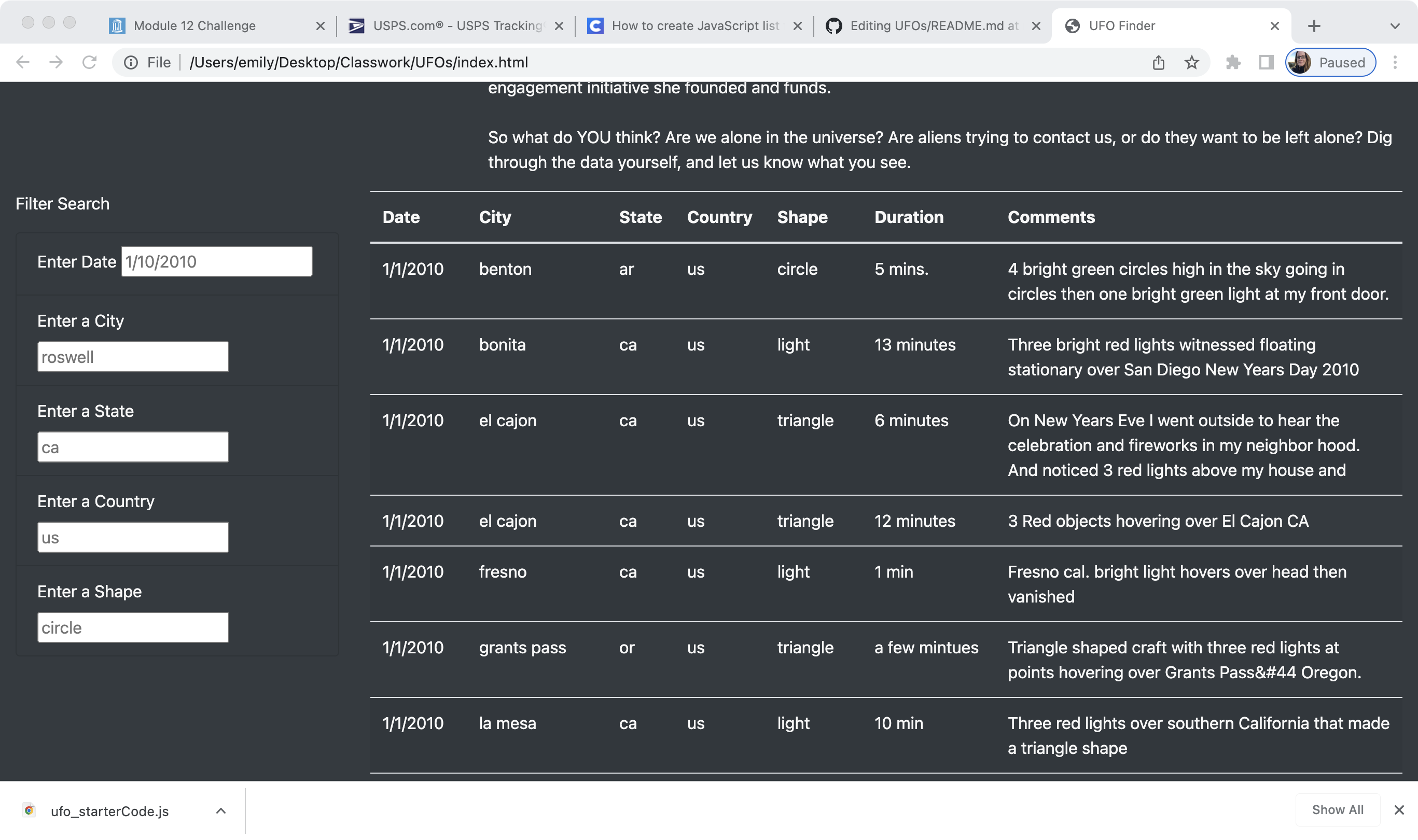Viewport: 1418px width, 840px height.
Task: Click the back navigation arrow
Action: point(22,62)
